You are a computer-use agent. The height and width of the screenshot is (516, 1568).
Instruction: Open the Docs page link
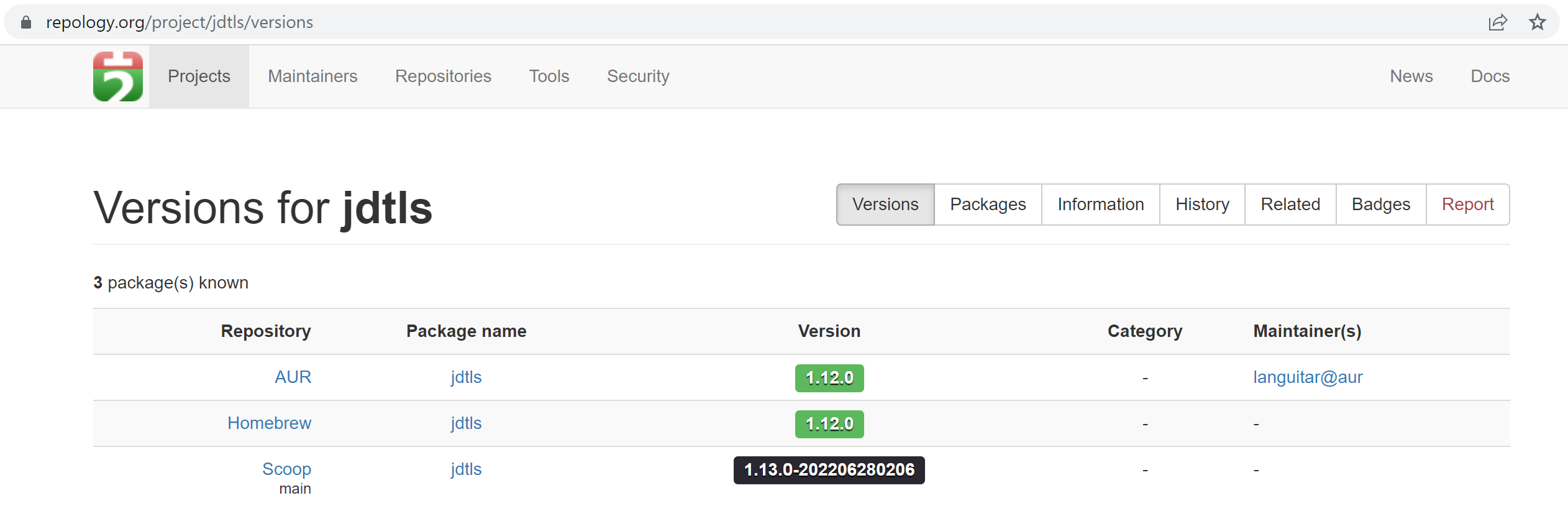tap(1490, 76)
